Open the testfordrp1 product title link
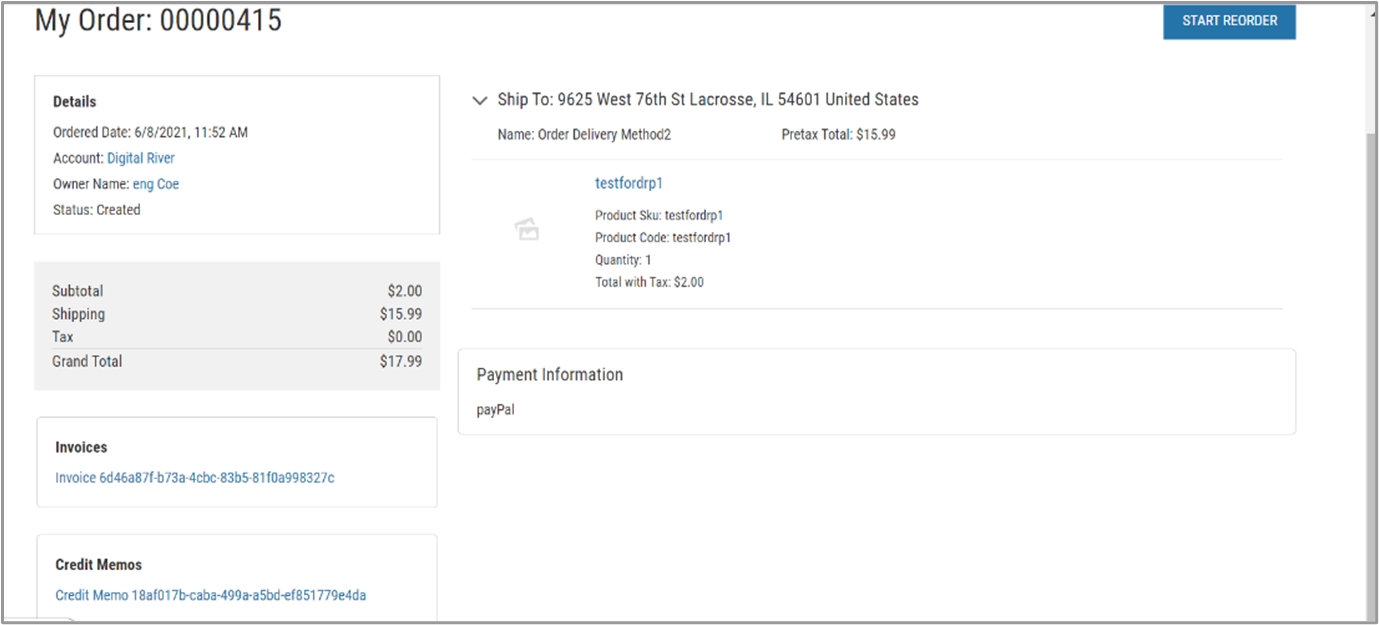This screenshot has height=625, width=1379. coord(629,183)
